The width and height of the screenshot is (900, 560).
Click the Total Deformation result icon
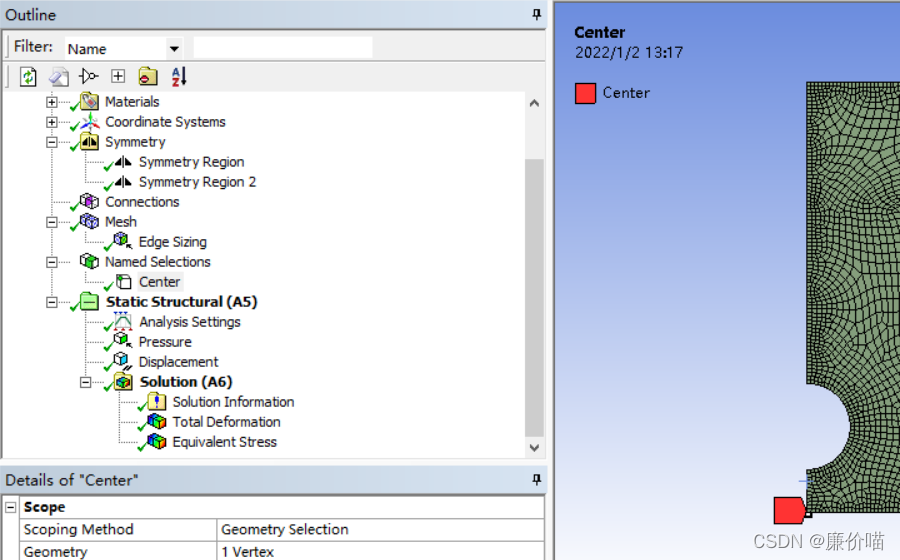(157, 422)
